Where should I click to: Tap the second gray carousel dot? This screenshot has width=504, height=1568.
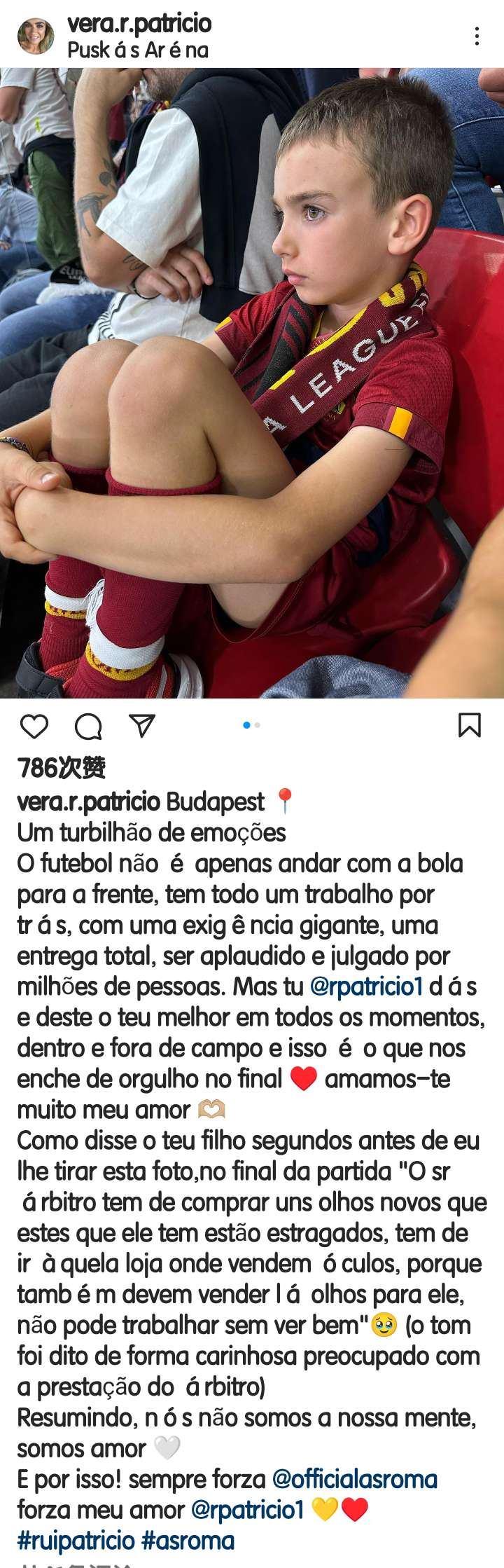[257, 725]
